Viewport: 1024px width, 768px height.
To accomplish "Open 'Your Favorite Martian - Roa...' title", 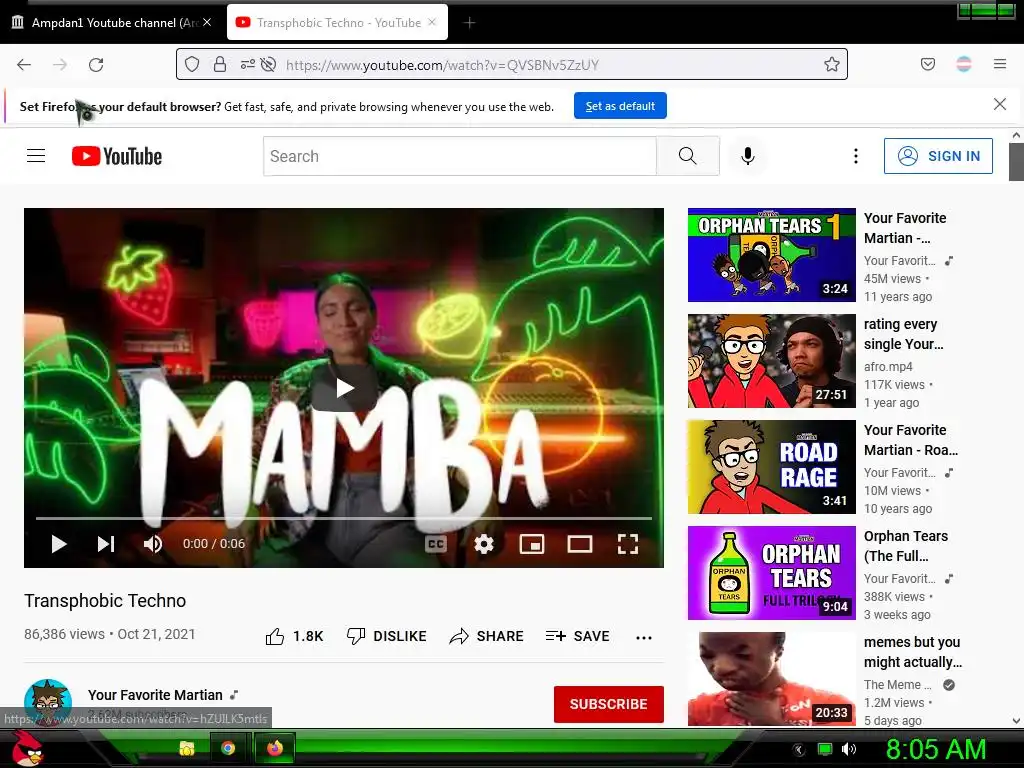I will [911, 440].
